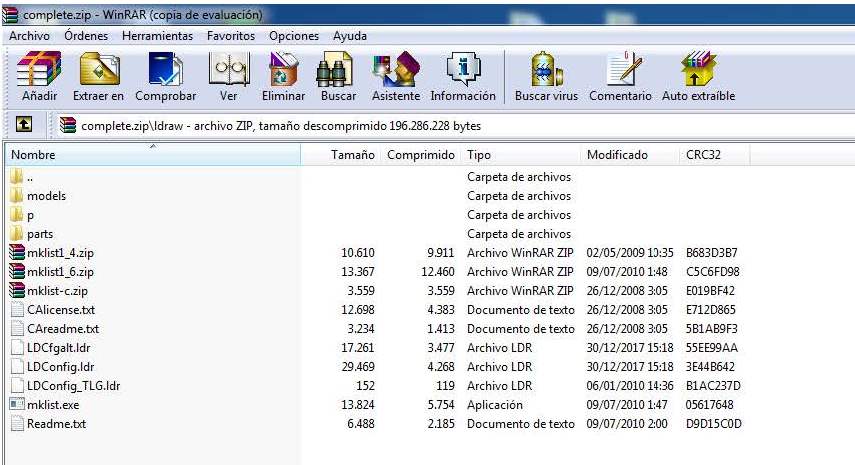Image resolution: width=855 pixels, height=465 pixels.
Task: Sort by Modificado column header
Action: [617, 155]
